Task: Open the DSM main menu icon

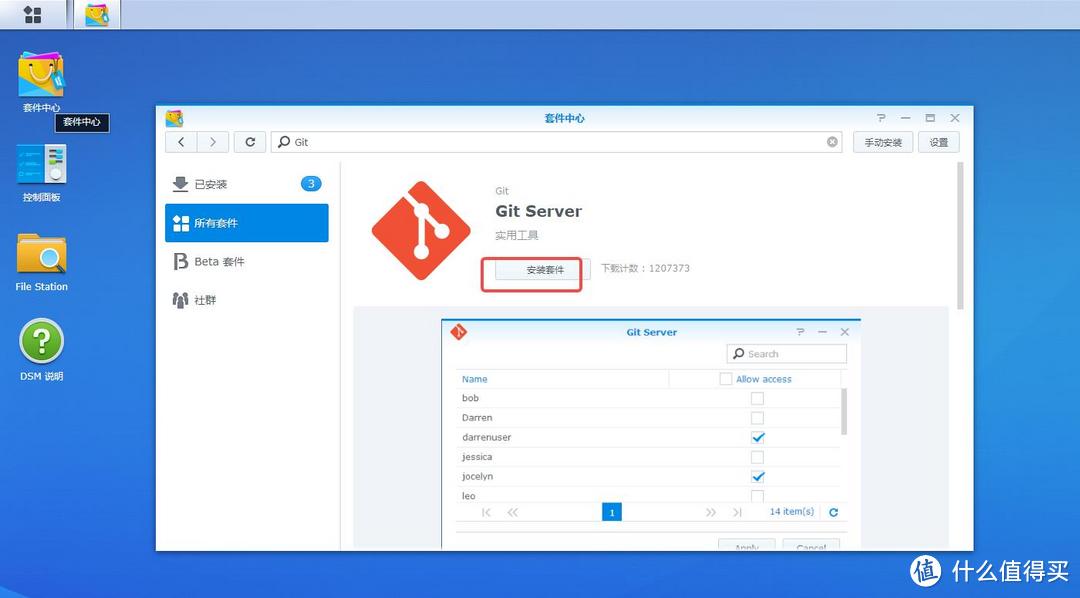Action: (x=32, y=14)
